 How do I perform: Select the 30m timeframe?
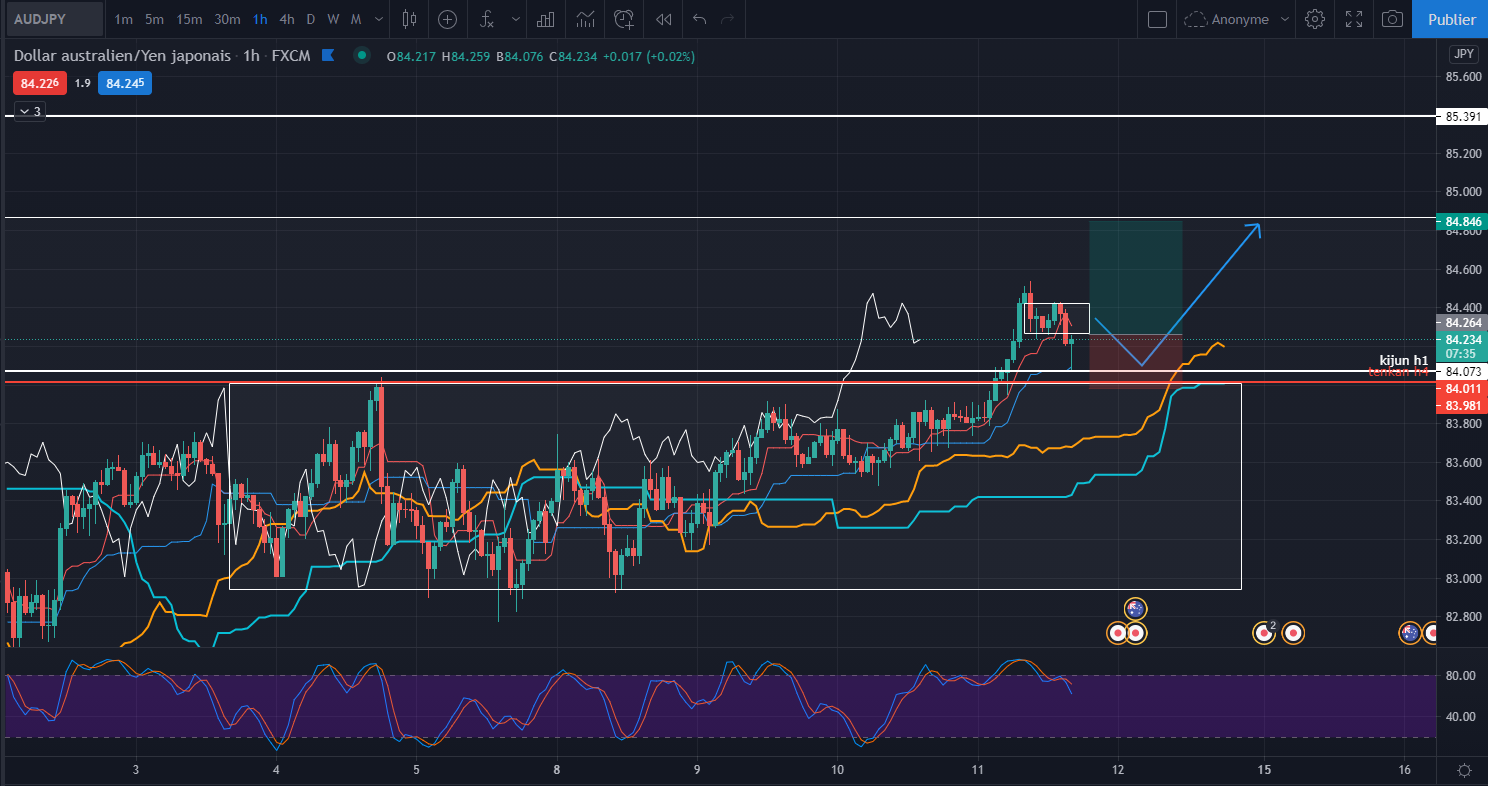[x=227, y=19]
